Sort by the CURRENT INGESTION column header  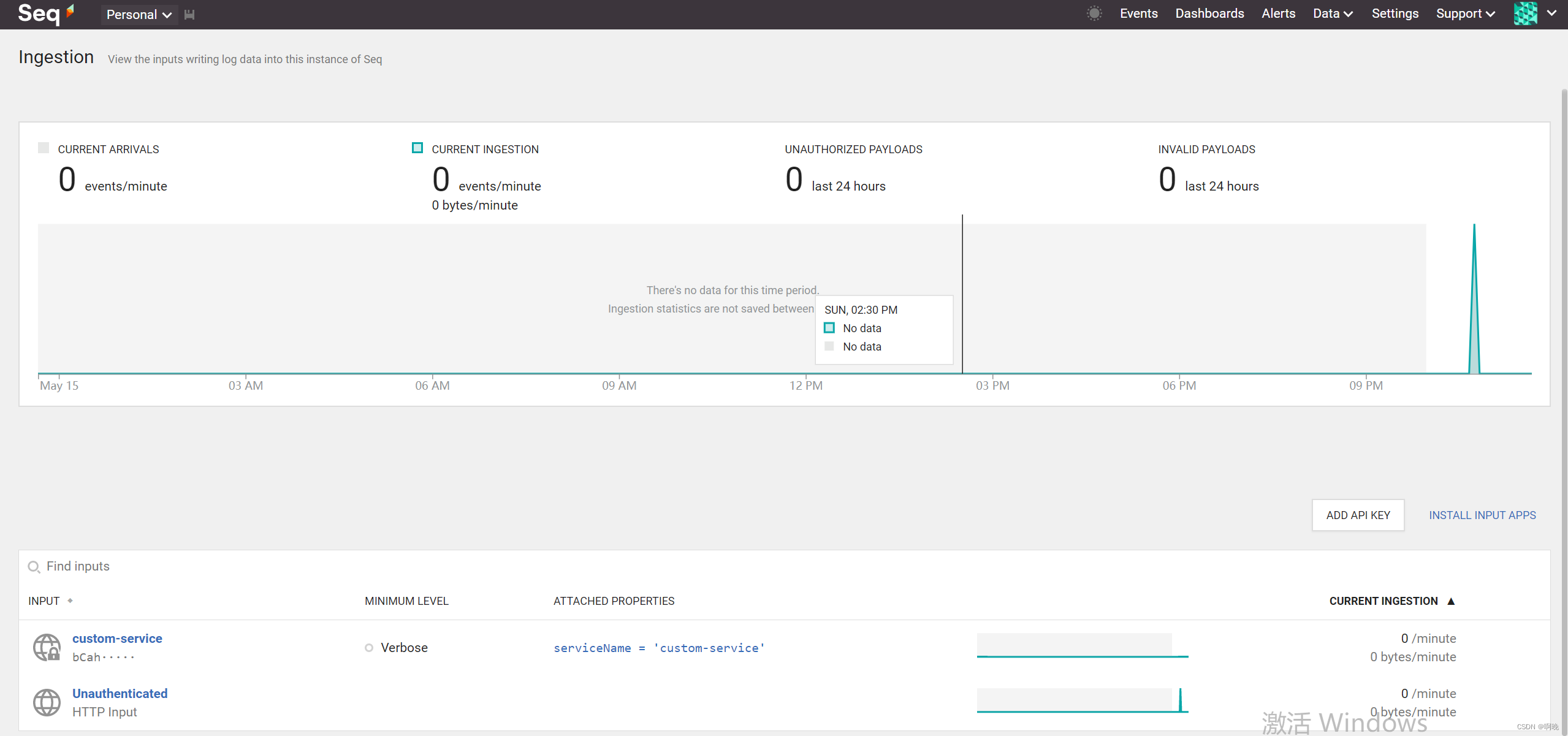pos(1383,601)
